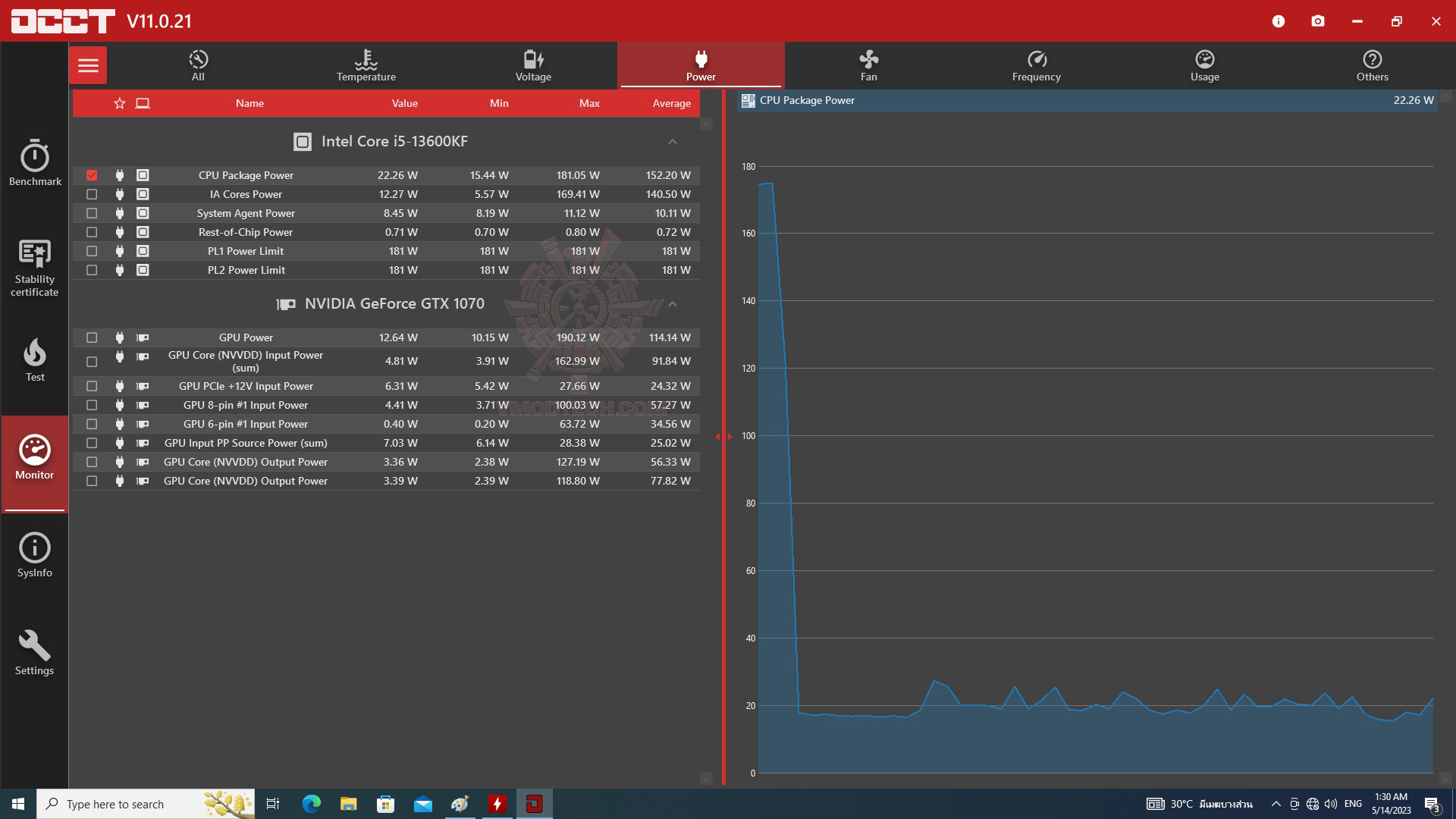Collapse the Intel Core i5-13600KF group

pyautogui.click(x=672, y=142)
